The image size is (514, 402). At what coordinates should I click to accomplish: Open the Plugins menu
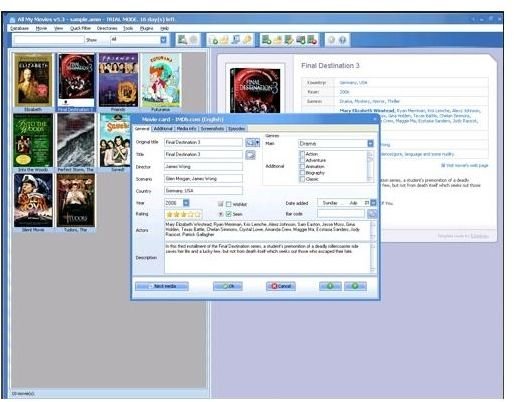[146, 28]
